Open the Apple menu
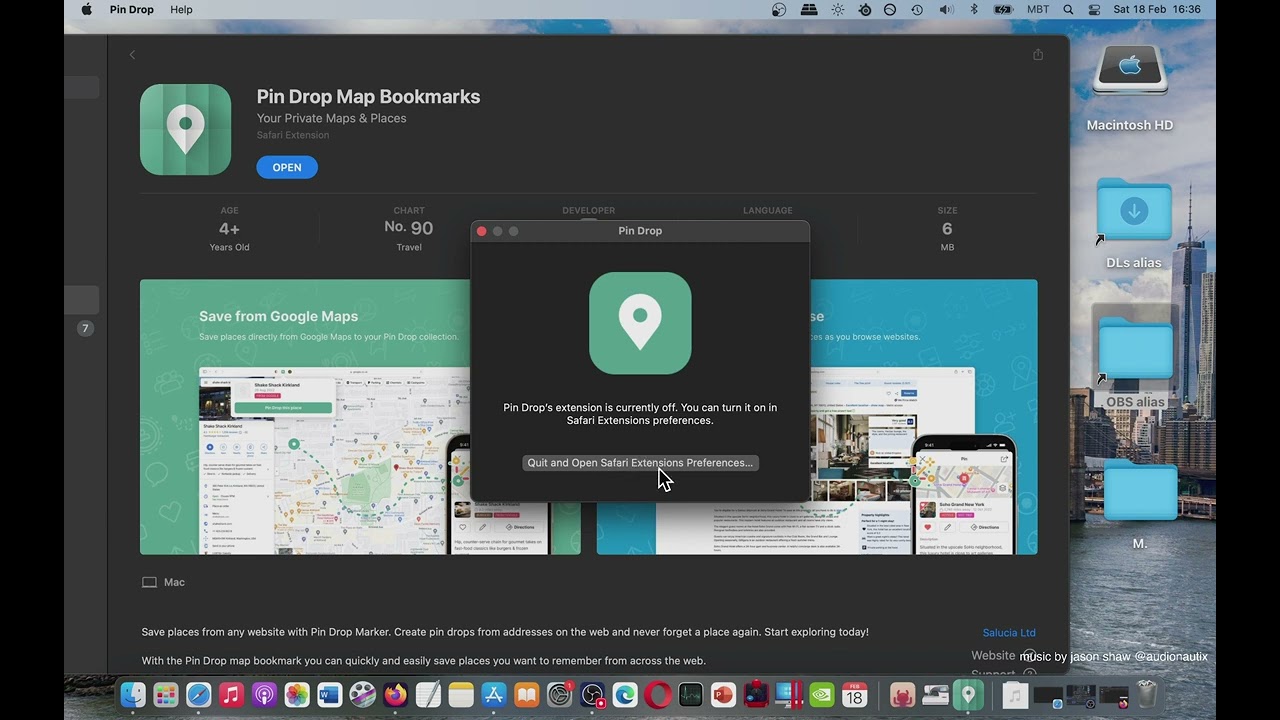The image size is (1280, 720). click(x=86, y=10)
